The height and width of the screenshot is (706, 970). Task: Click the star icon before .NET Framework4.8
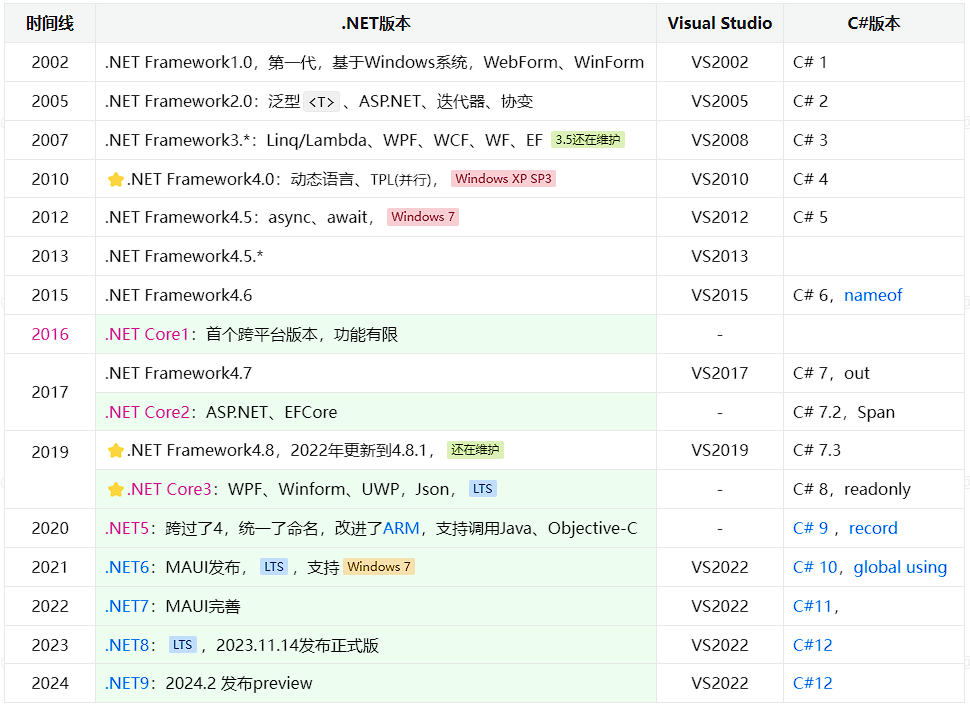(x=116, y=450)
